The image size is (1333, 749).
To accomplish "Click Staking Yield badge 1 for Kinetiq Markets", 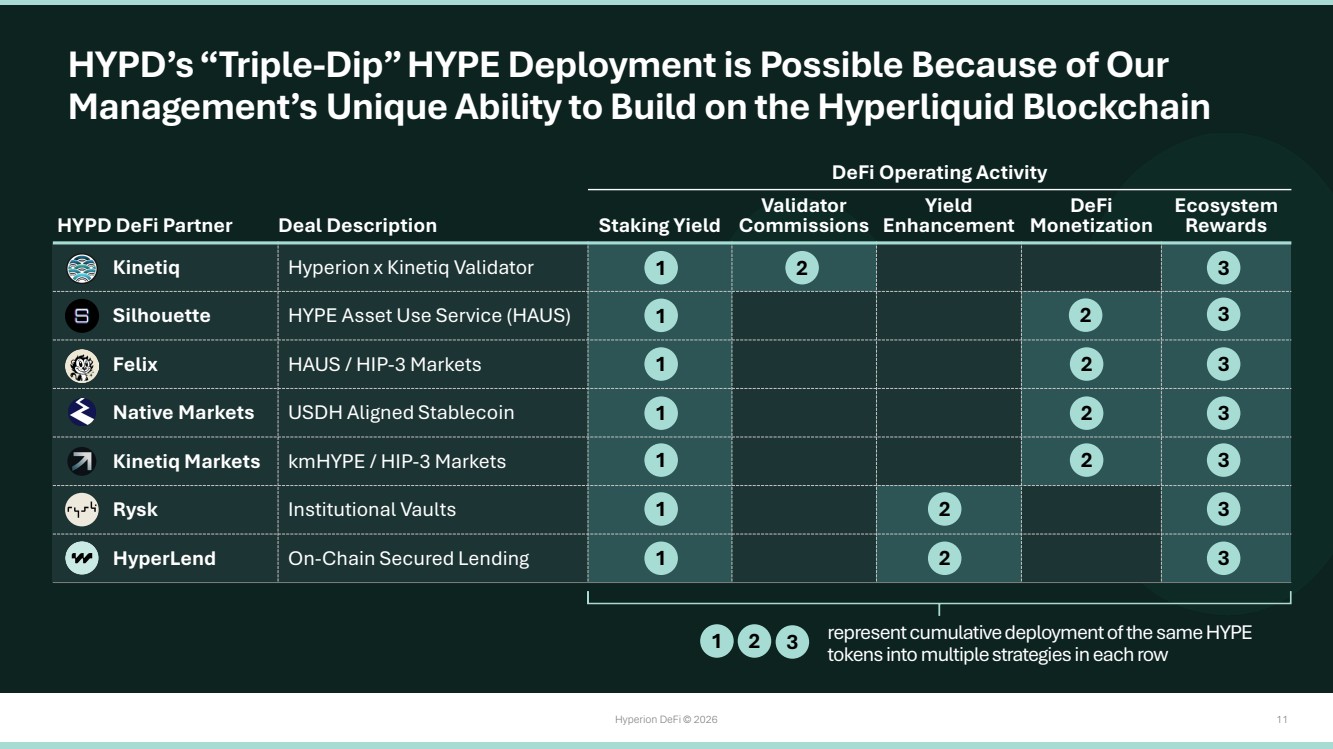I will tap(660, 461).
